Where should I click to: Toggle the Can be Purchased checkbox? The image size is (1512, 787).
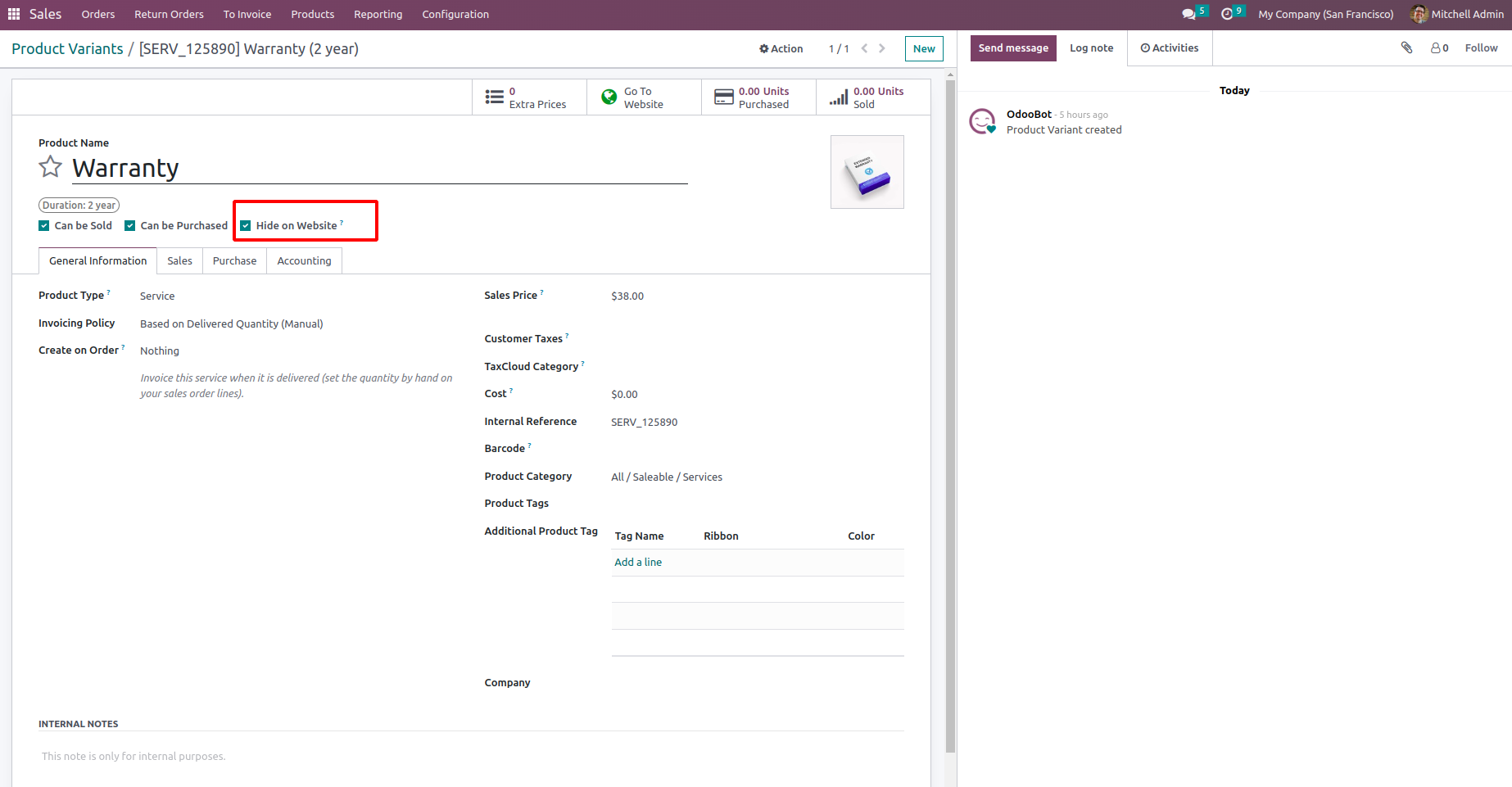pos(130,226)
